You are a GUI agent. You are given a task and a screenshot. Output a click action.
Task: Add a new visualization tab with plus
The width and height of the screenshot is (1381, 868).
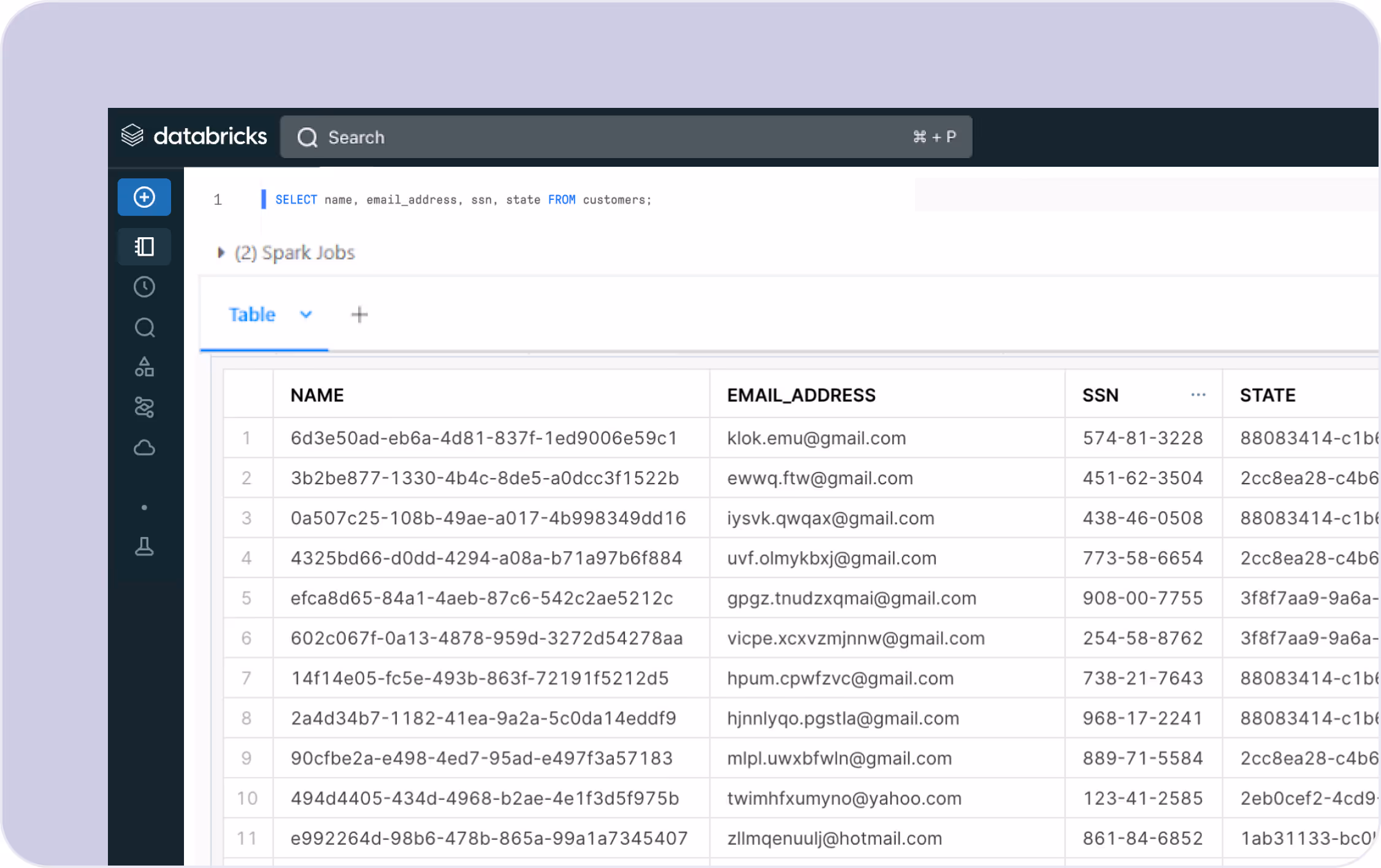pyautogui.click(x=359, y=314)
